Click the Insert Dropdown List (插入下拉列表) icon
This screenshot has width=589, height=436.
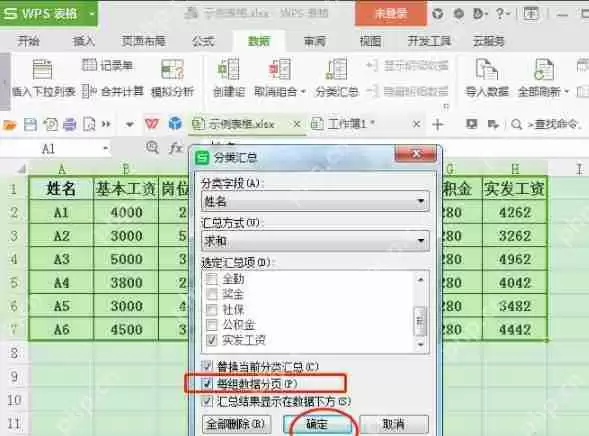42,69
